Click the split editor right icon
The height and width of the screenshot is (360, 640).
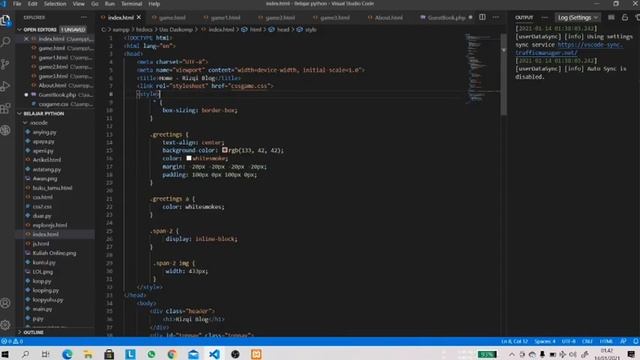(x=482, y=18)
